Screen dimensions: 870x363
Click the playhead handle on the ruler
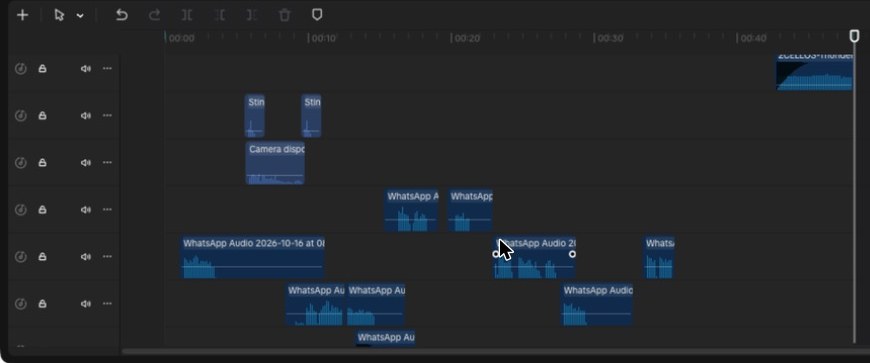(854, 36)
